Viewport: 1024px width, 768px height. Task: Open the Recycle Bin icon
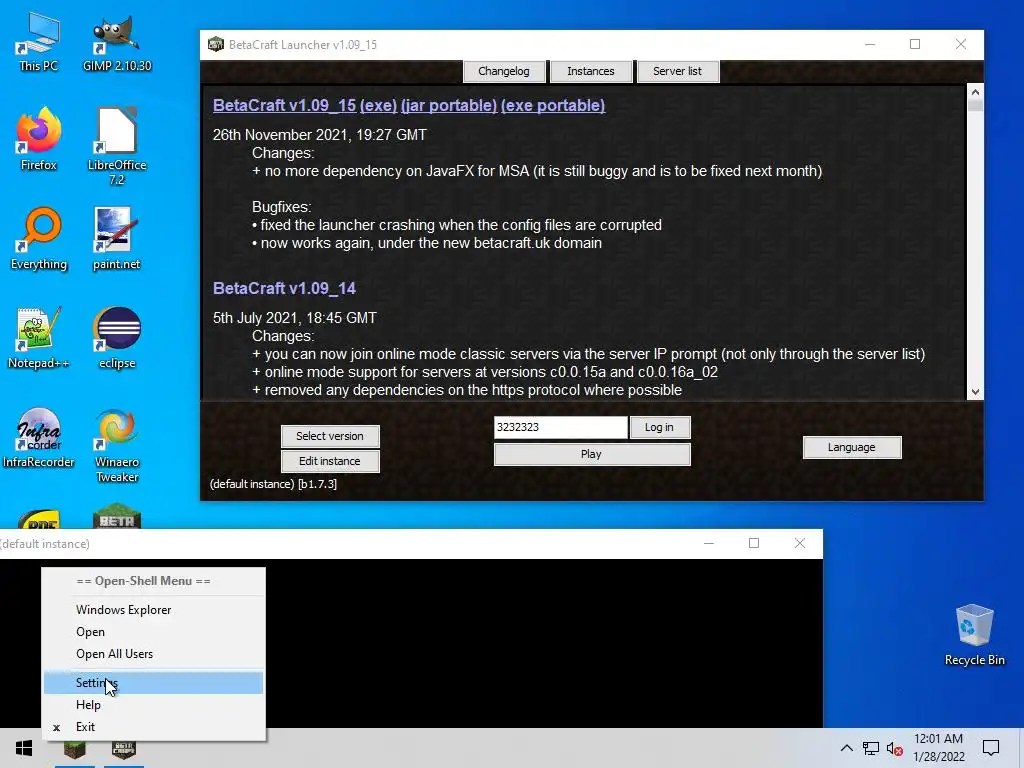pos(974,635)
